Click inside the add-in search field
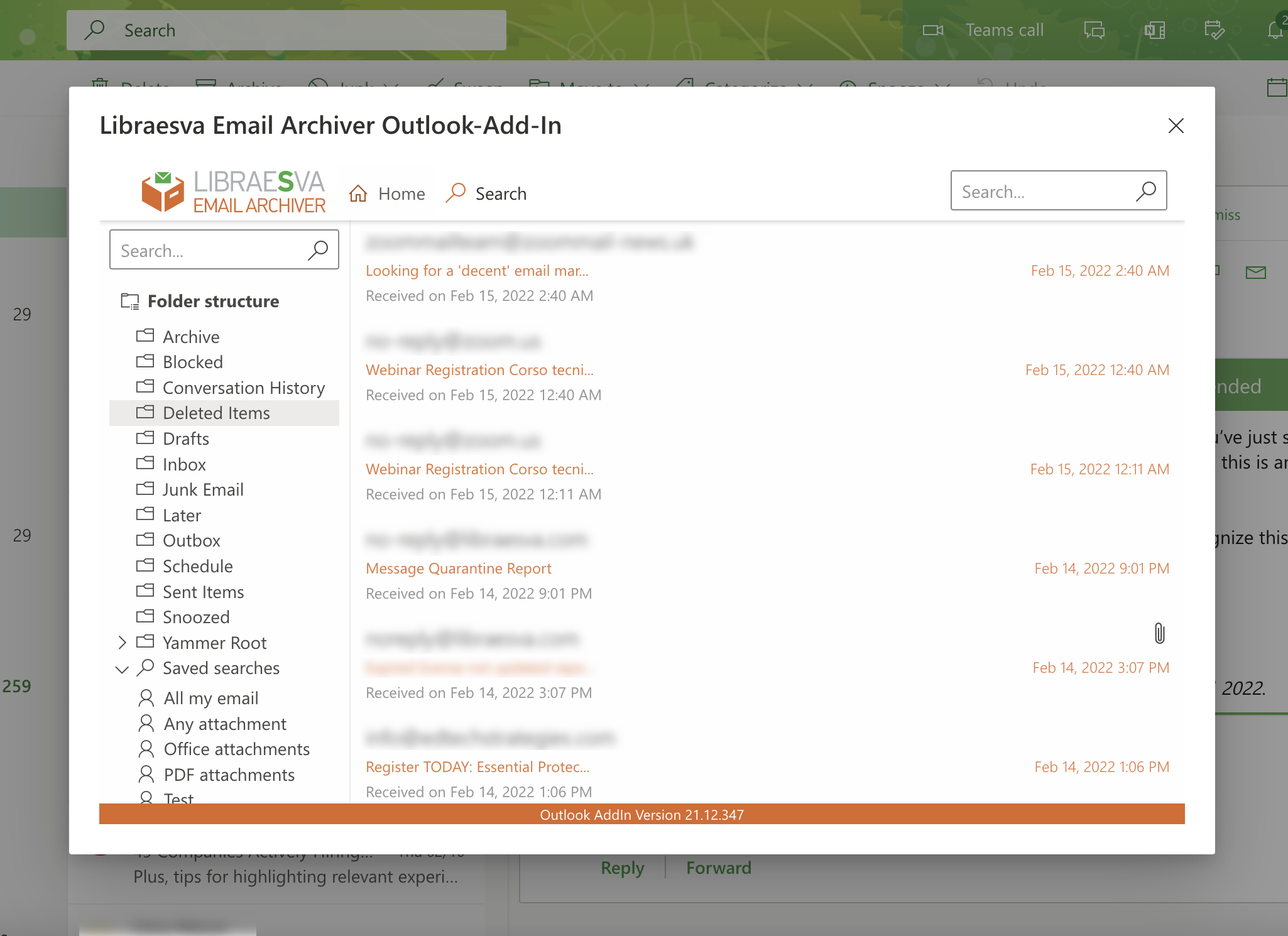 1037,191
